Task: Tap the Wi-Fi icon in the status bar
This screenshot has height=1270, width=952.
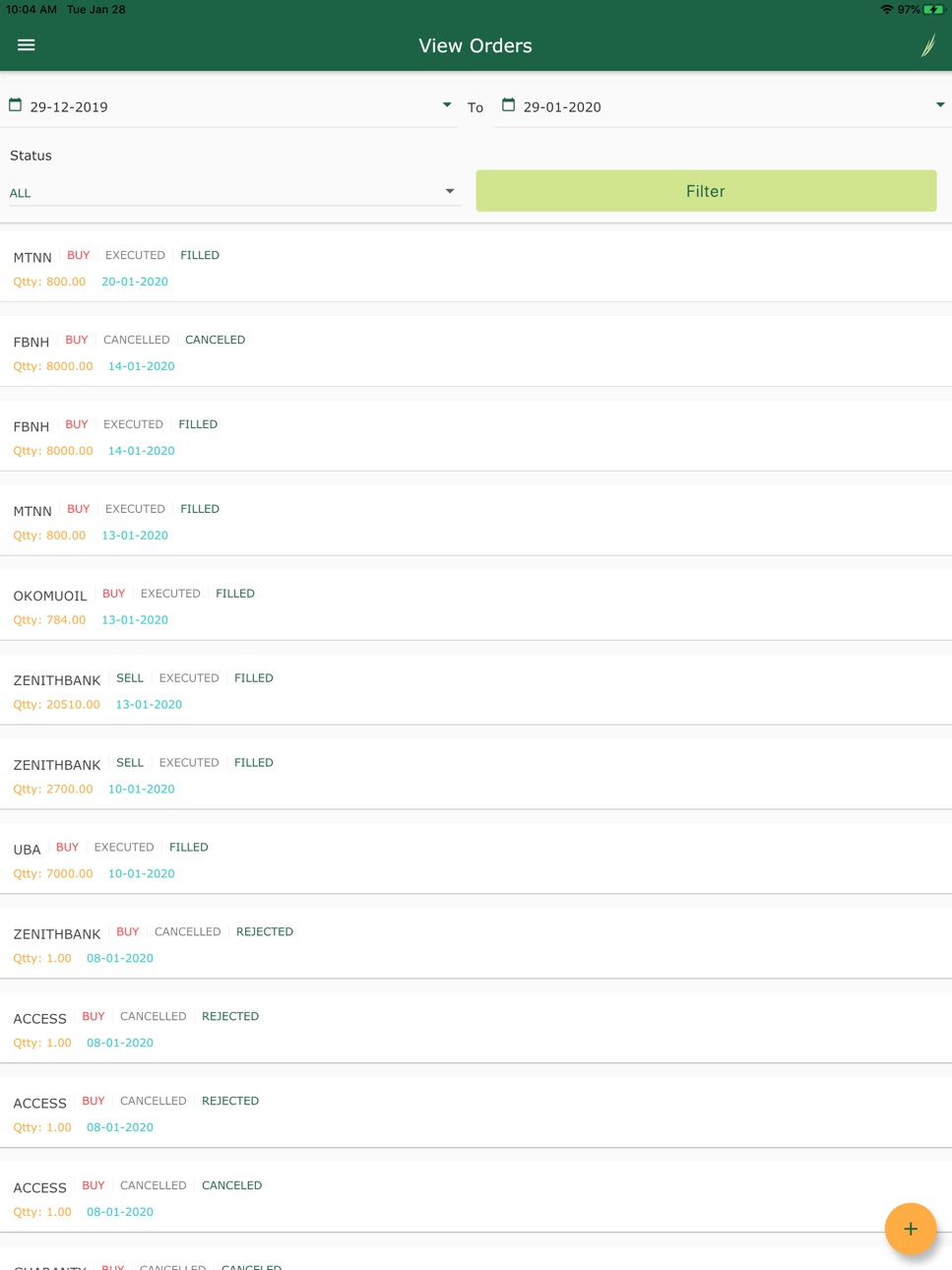Action: point(887,10)
